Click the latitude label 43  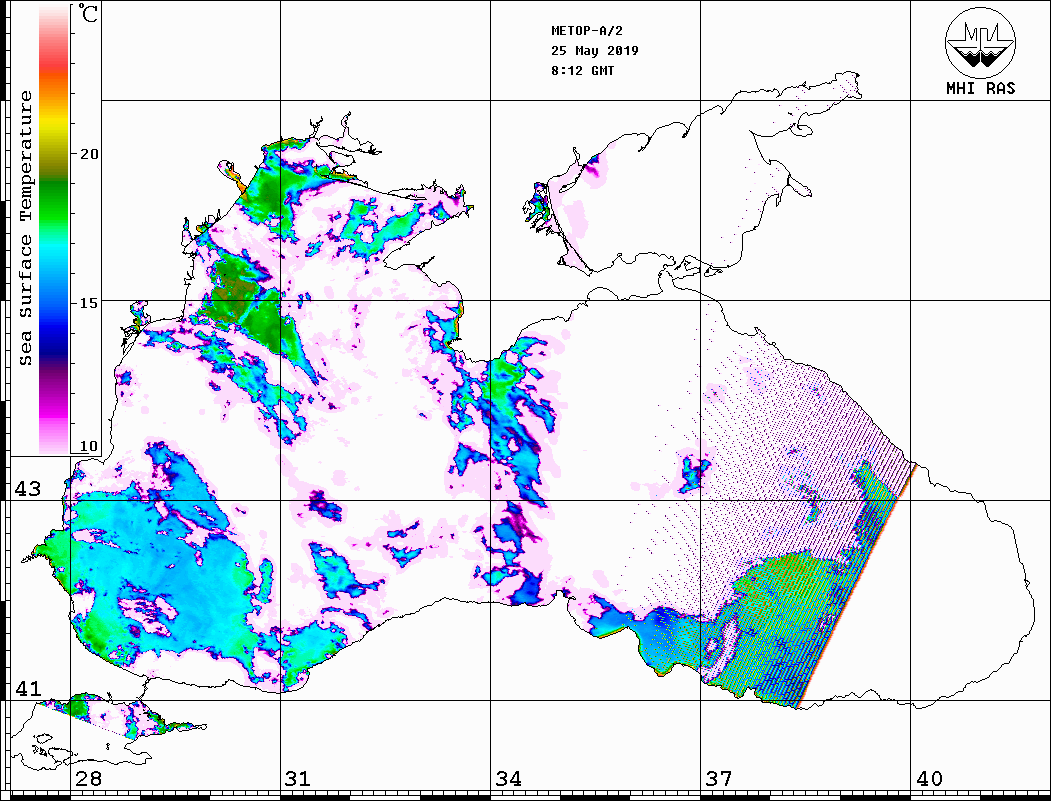pos(27,489)
